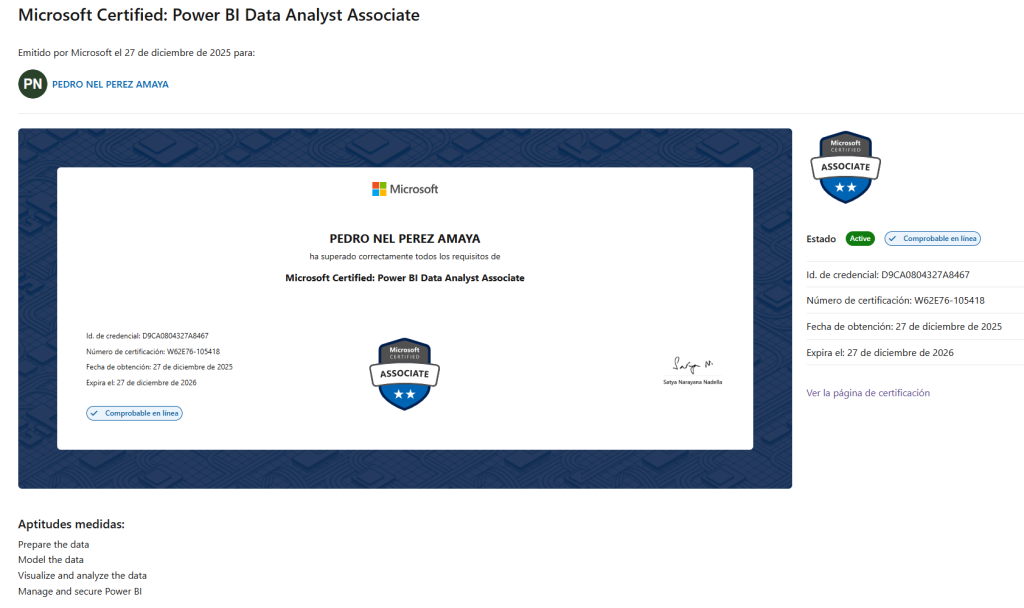
Task: Click the Manage and secure Power BI skill
Action: click(80, 592)
